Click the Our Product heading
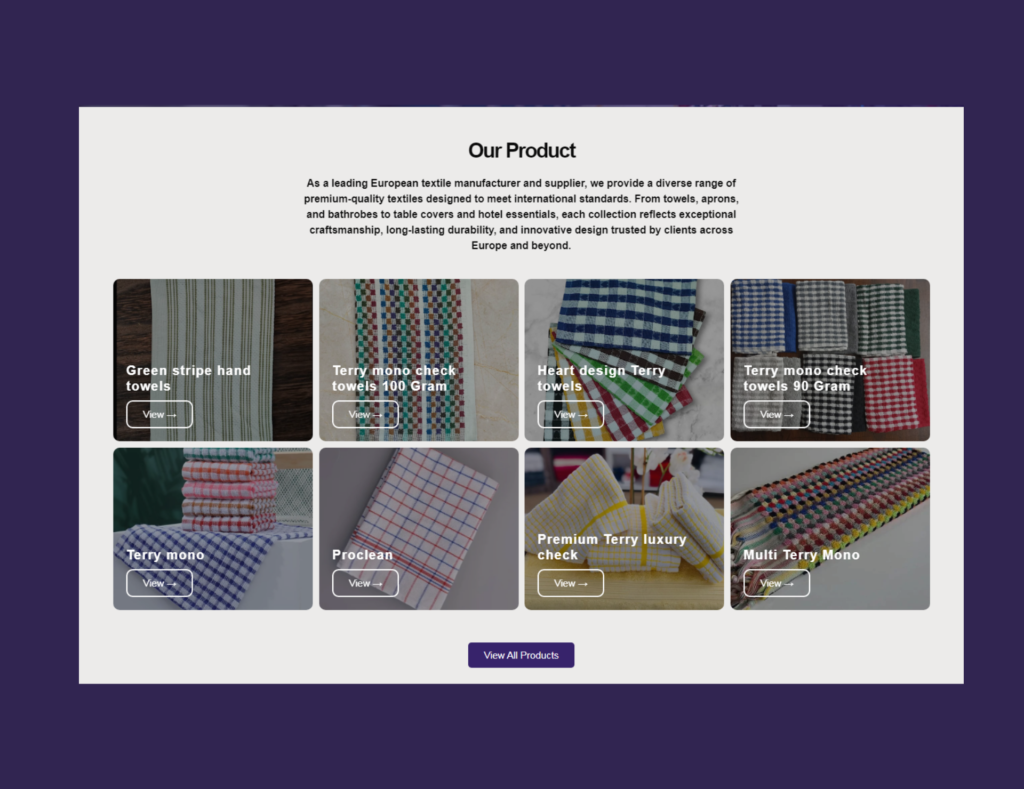Image resolution: width=1024 pixels, height=789 pixels. (x=522, y=150)
